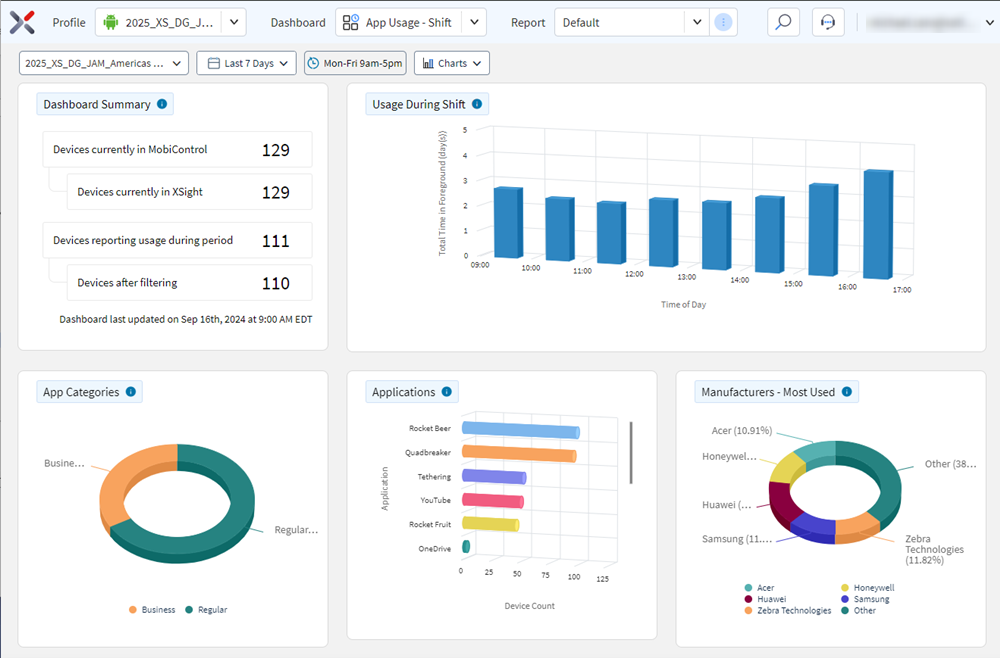The height and width of the screenshot is (658, 1000).
Task: Click Dashboard Summary info icon
Action: pos(162,104)
